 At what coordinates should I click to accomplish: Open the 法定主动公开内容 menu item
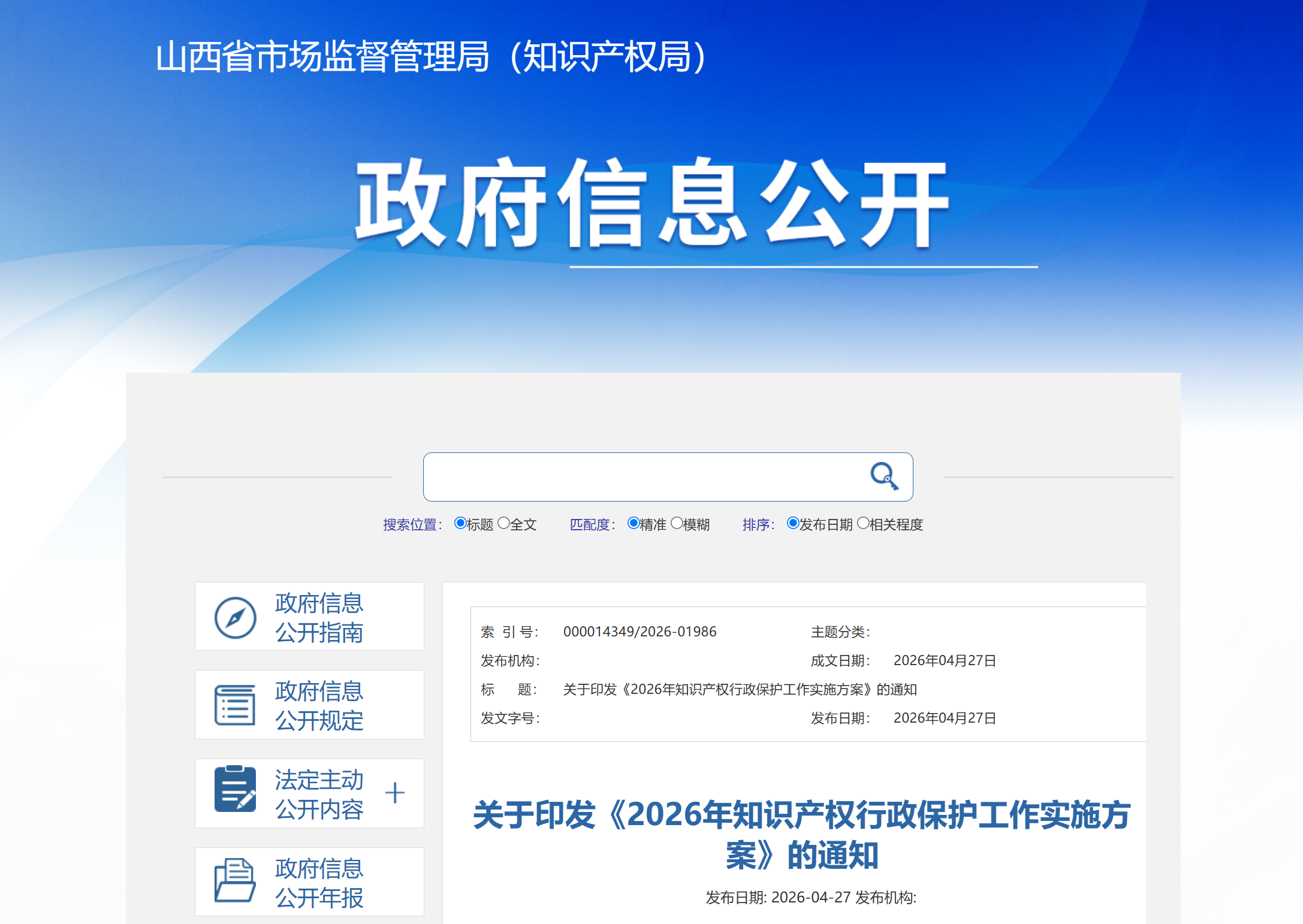319,794
